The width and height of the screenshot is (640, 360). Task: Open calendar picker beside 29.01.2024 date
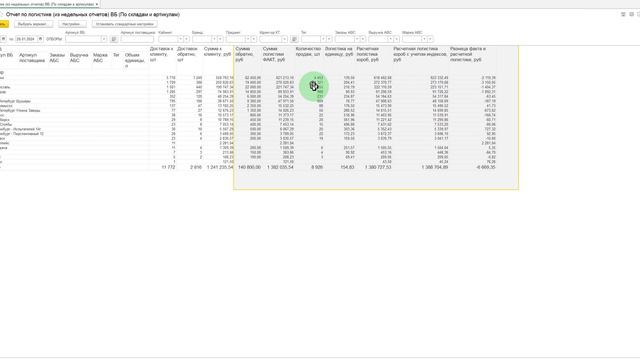[x=40, y=39]
